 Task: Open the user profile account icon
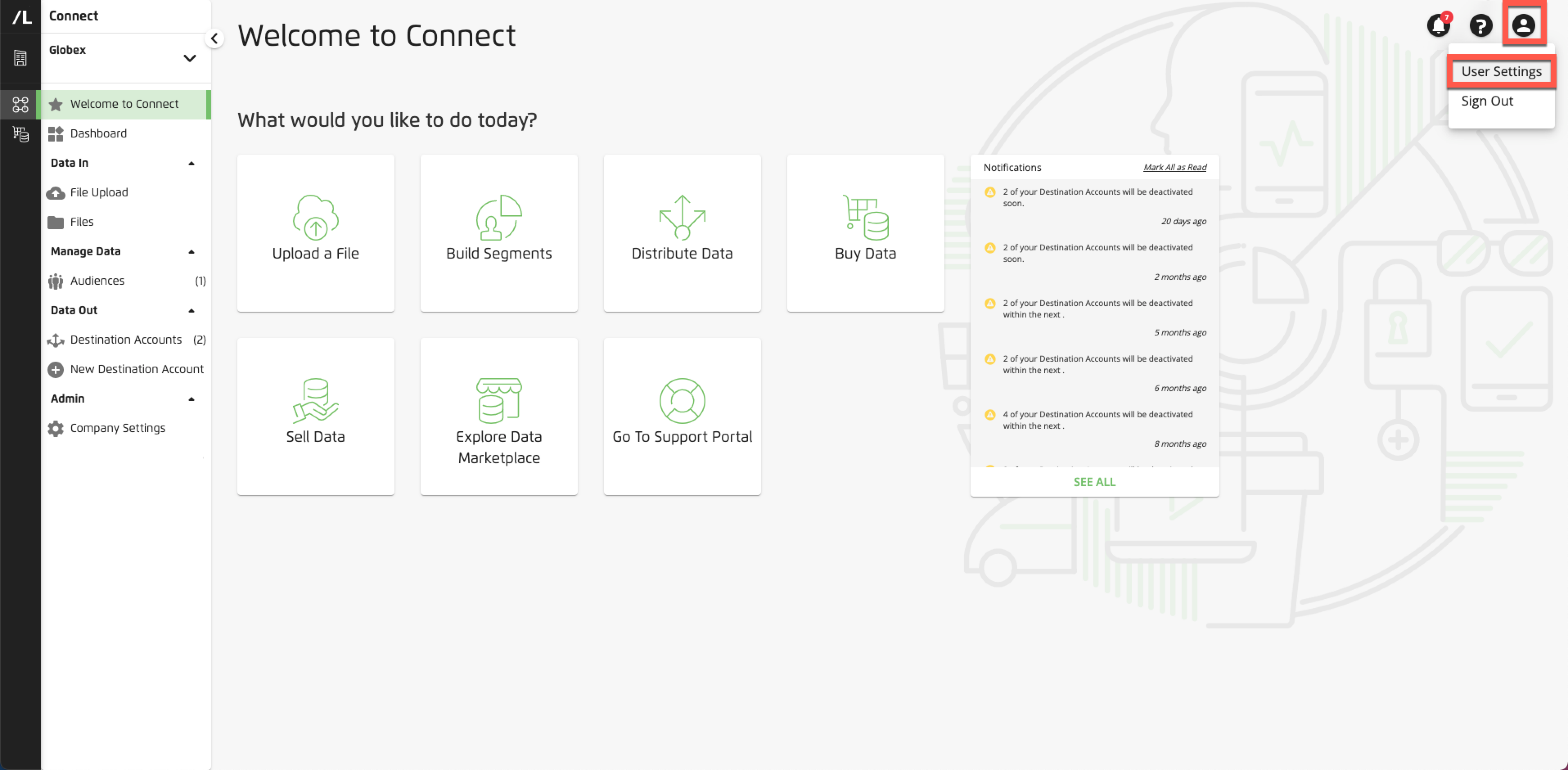tap(1523, 25)
